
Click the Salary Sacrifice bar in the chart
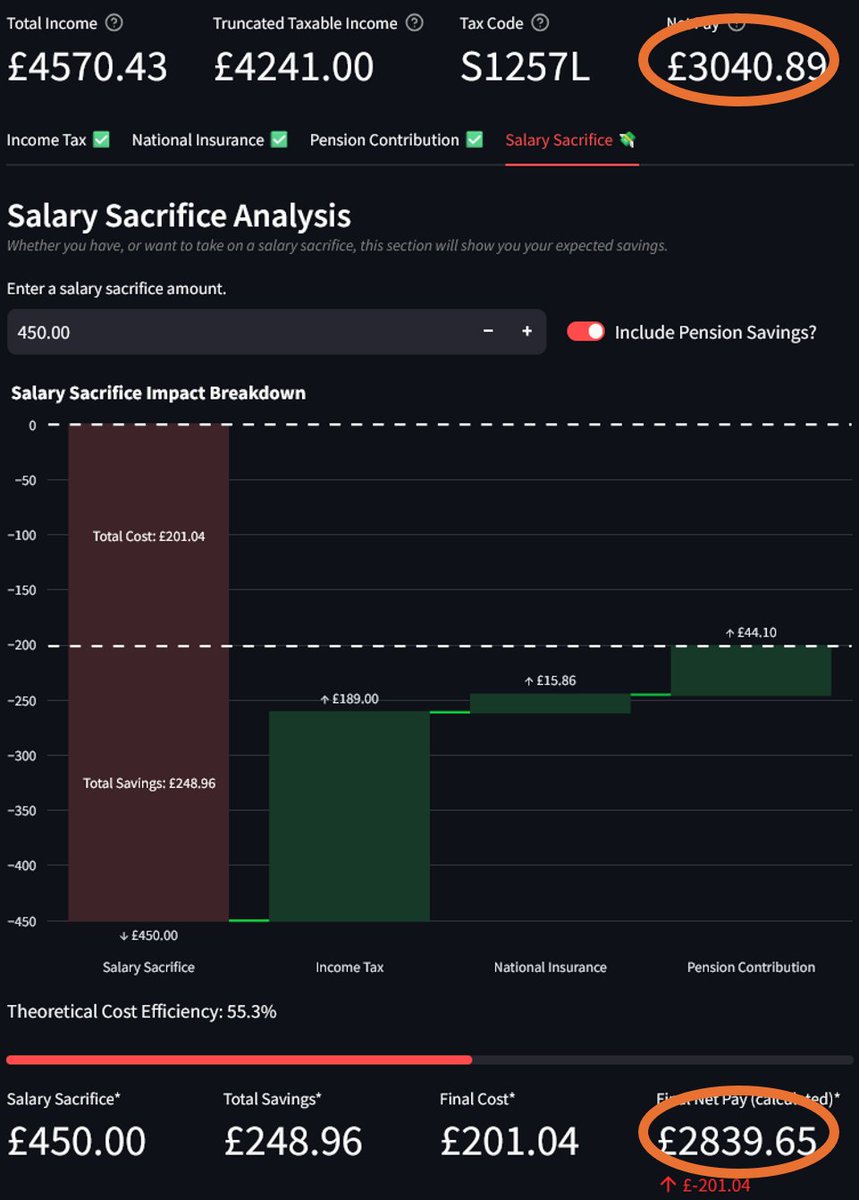point(149,673)
